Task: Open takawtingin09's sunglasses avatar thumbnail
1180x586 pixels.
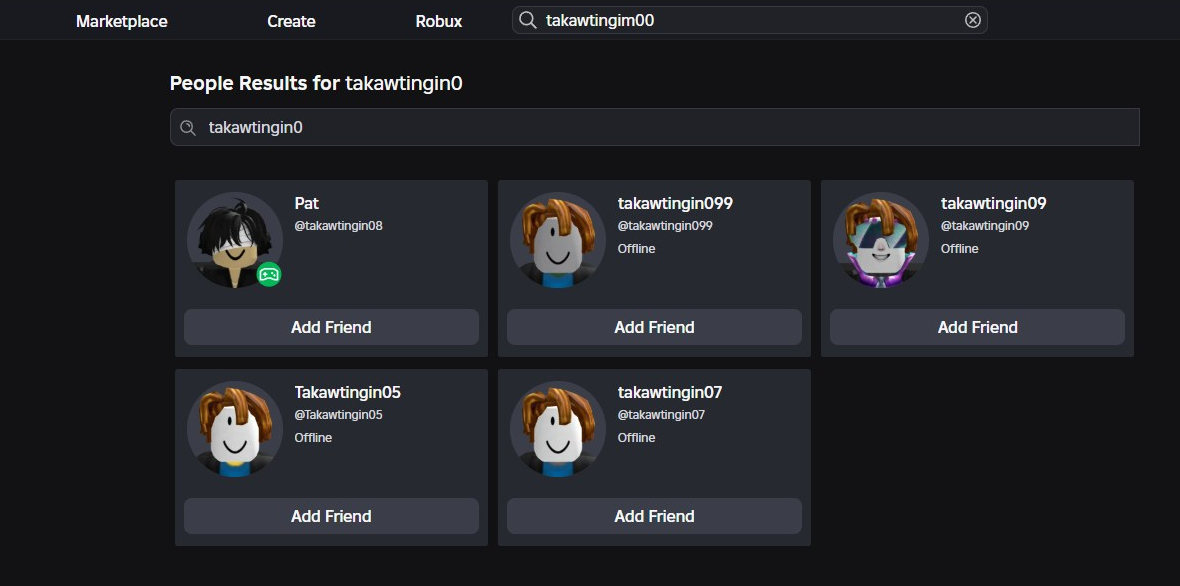Action: [880, 240]
